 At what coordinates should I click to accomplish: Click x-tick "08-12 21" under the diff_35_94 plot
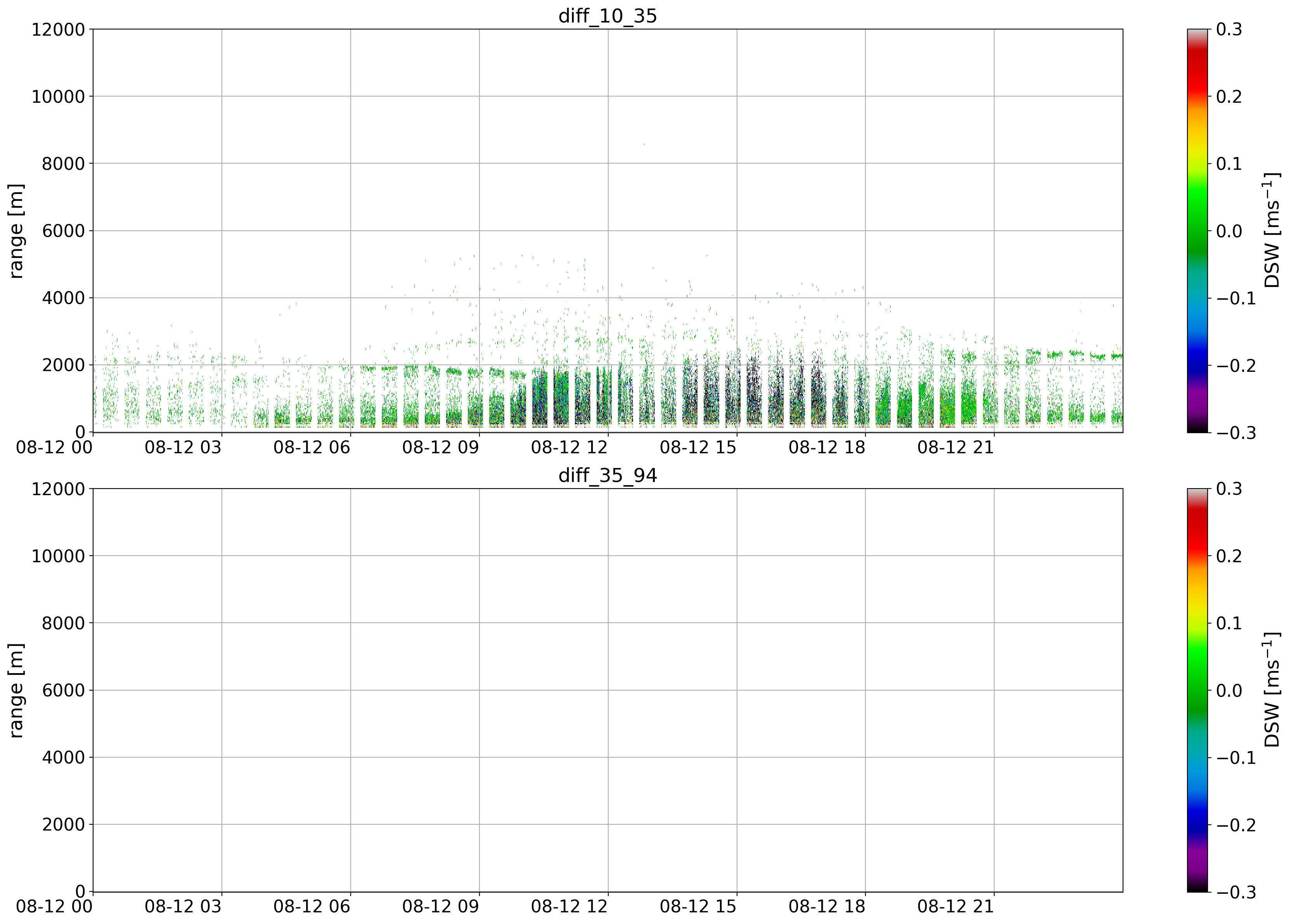(x=956, y=907)
